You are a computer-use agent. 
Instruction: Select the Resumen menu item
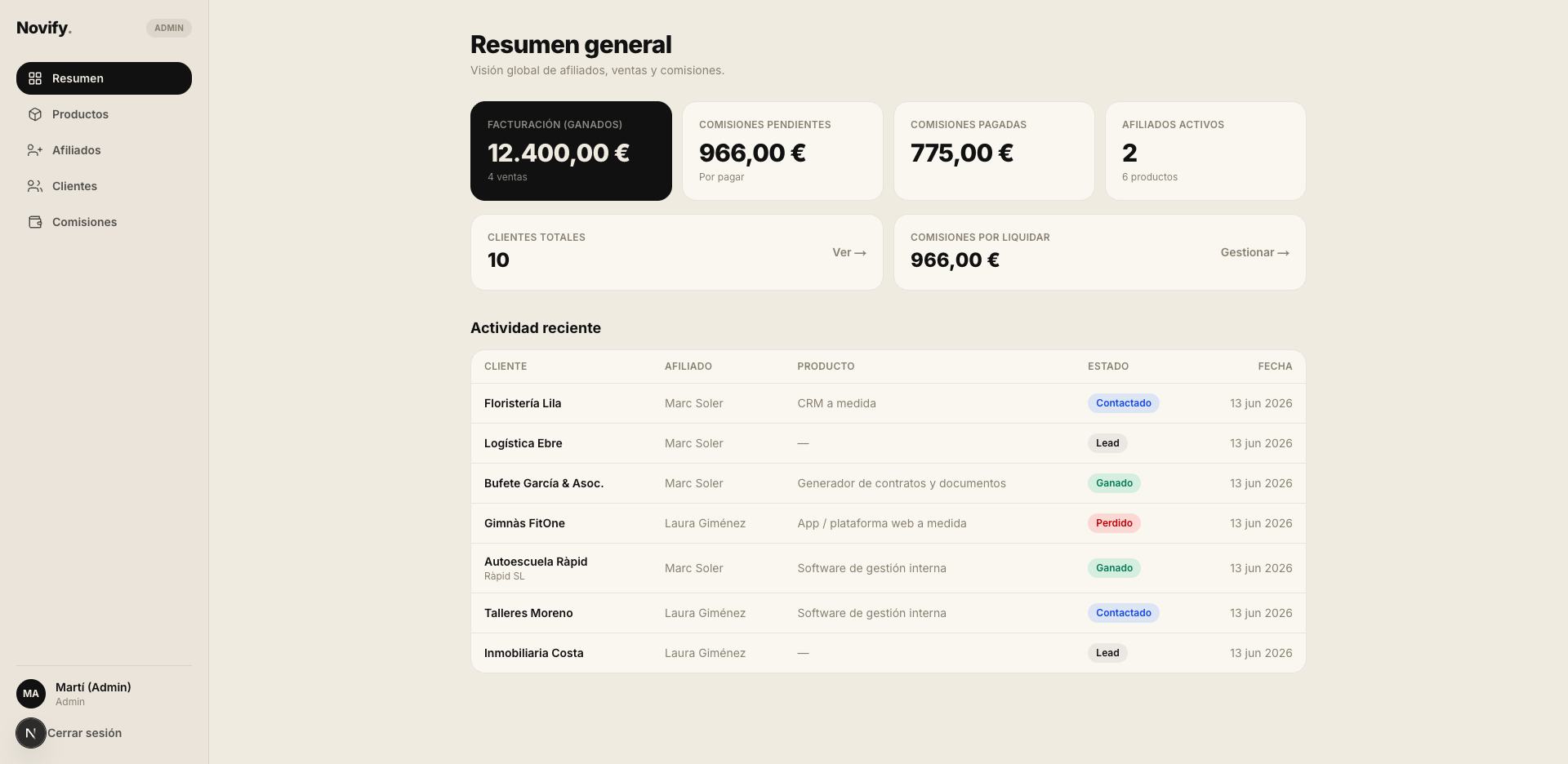[x=104, y=78]
